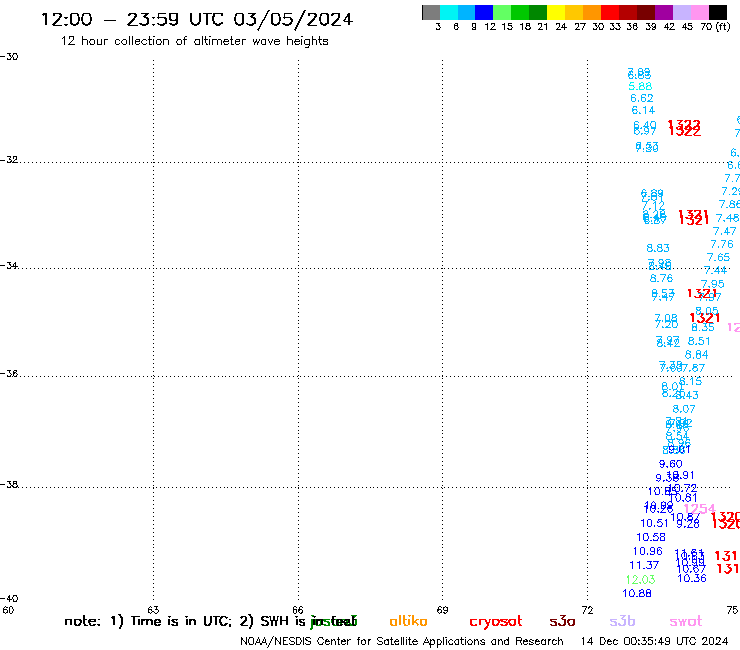Select the 10.88 value near bottom
The image size is (740, 650).
(x=637, y=593)
